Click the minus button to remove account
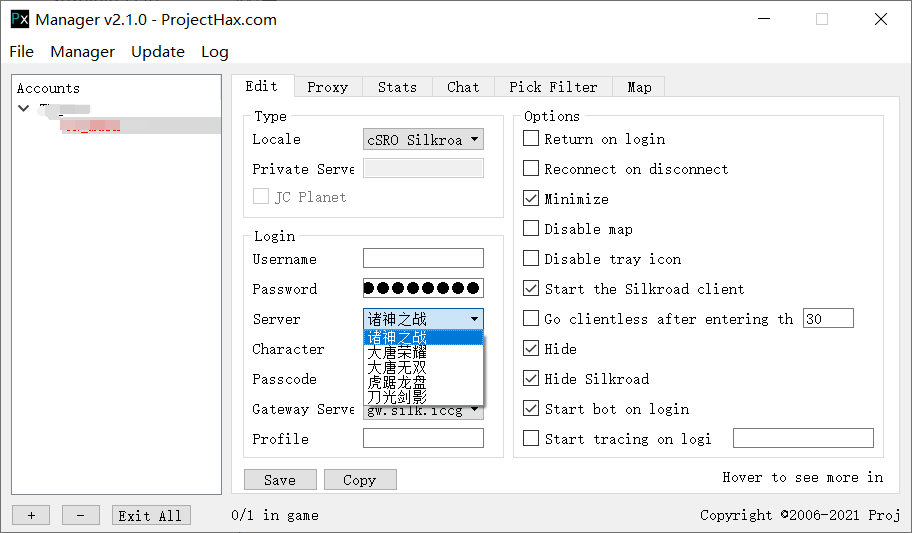912x533 pixels. point(81,515)
